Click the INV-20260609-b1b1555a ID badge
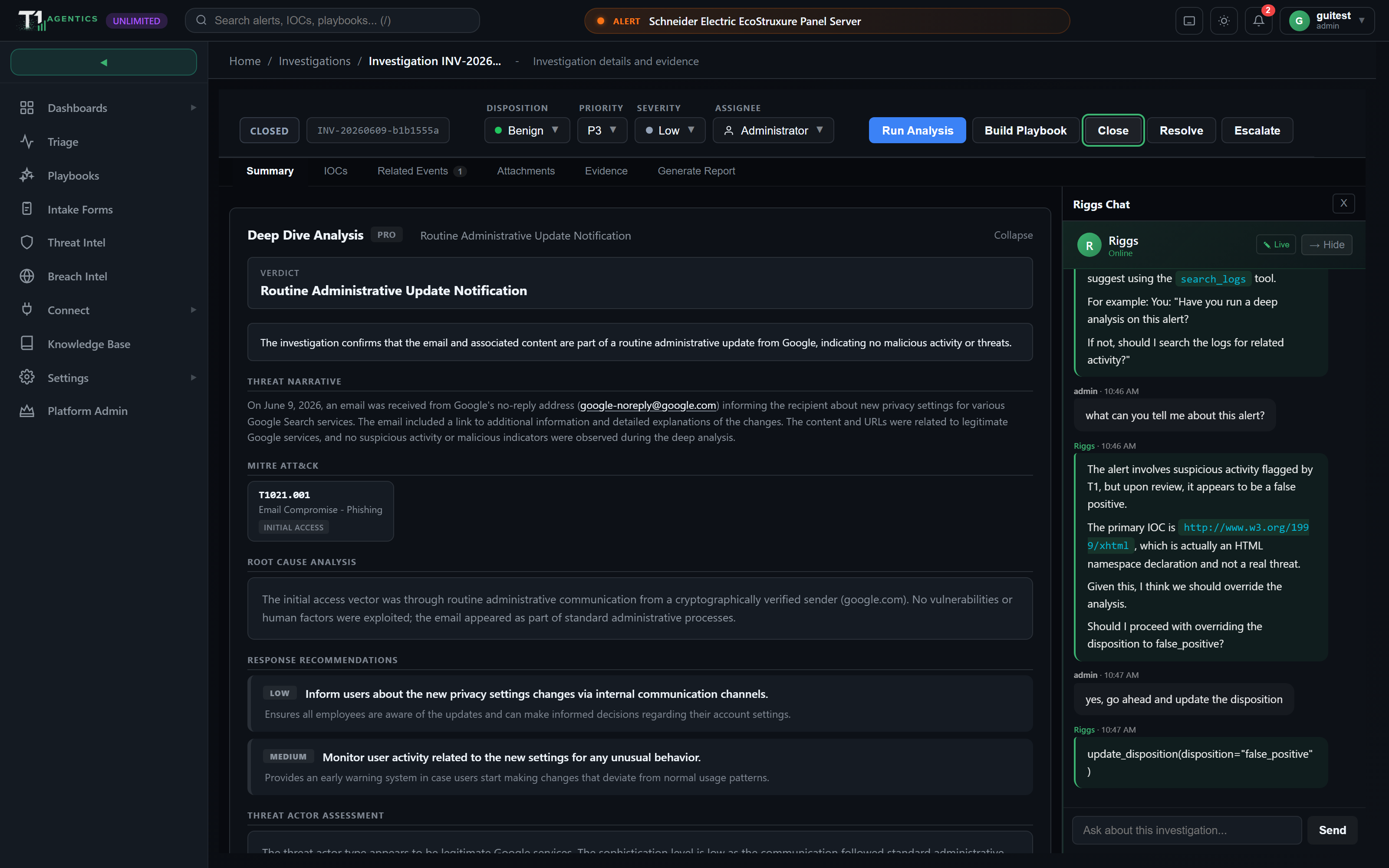 (x=378, y=130)
